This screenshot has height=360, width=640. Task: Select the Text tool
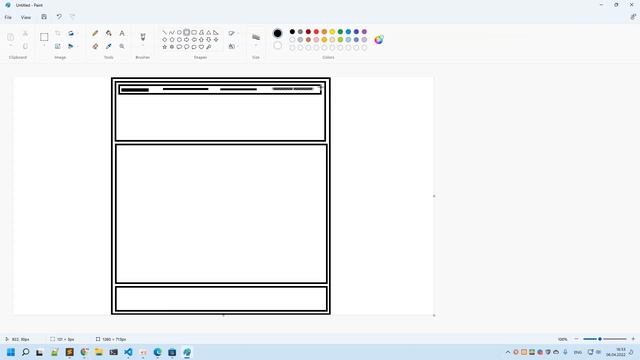coord(122,33)
